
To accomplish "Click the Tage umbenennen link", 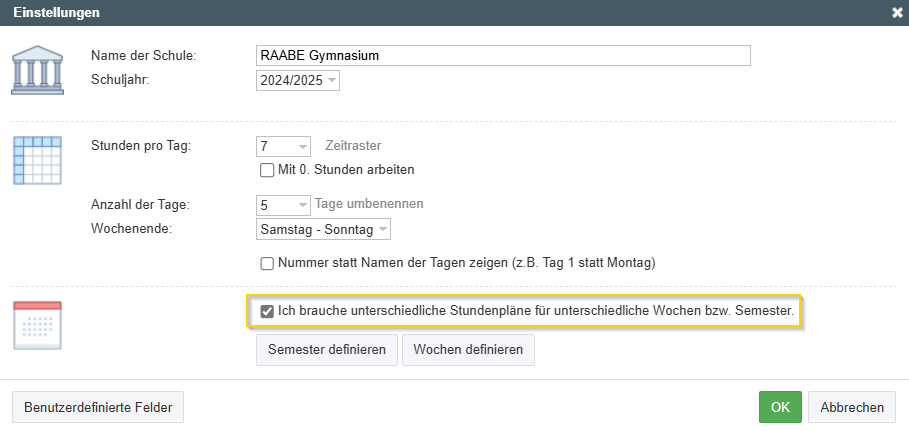I will [369, 204].
